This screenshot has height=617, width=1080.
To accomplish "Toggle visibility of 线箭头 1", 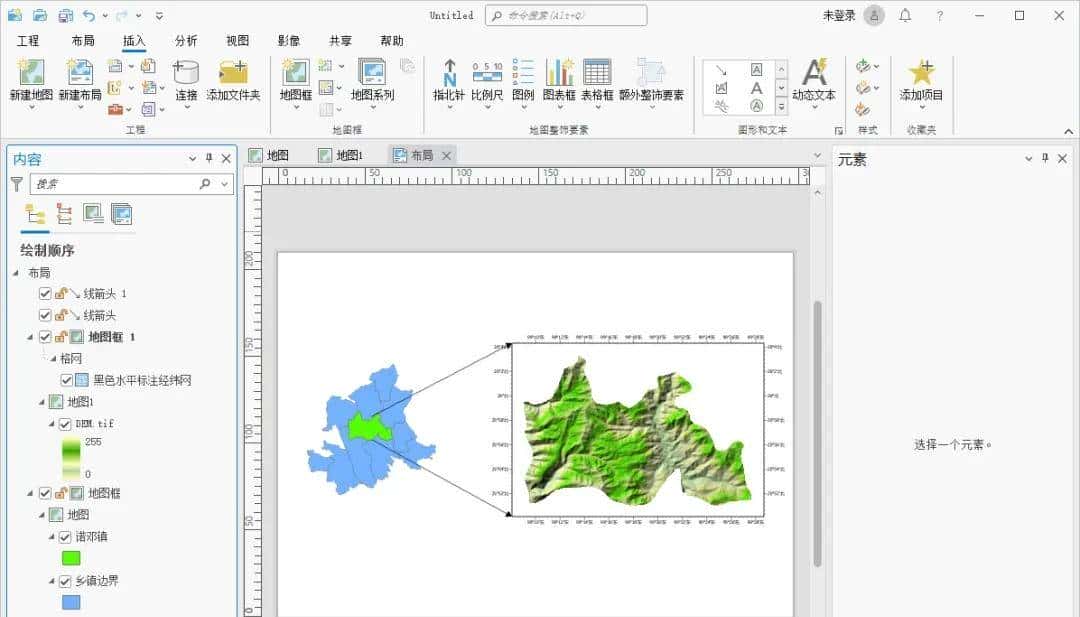I will click(x=45, y=294).
